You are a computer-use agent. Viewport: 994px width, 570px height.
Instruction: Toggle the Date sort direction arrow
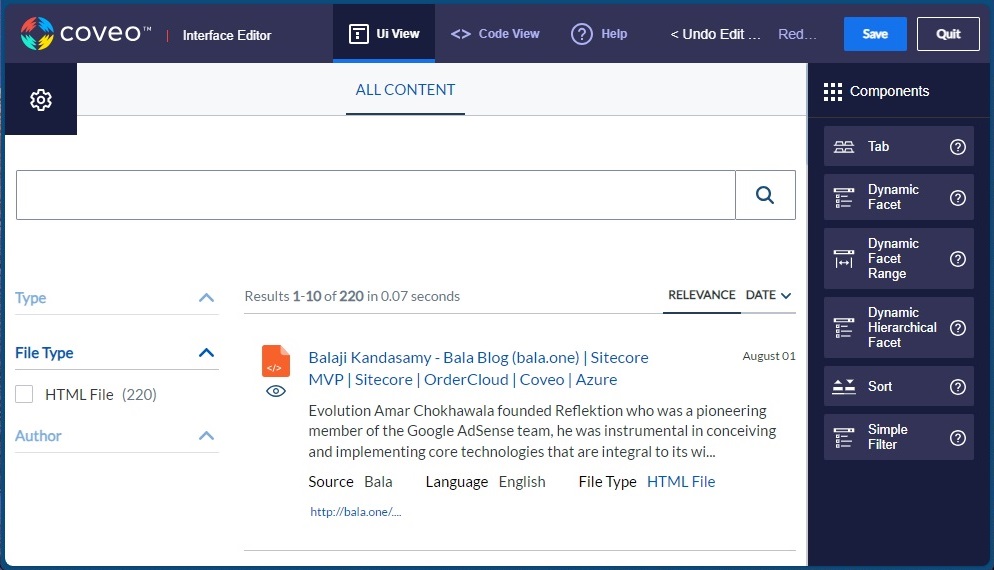click(786, 295)
